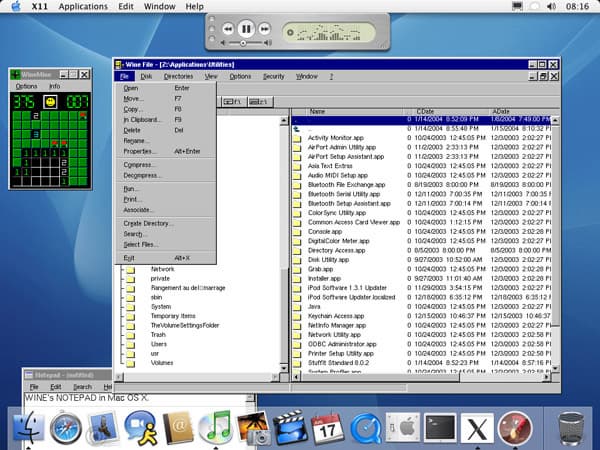Open the Directories menu in Wine File

178,76
